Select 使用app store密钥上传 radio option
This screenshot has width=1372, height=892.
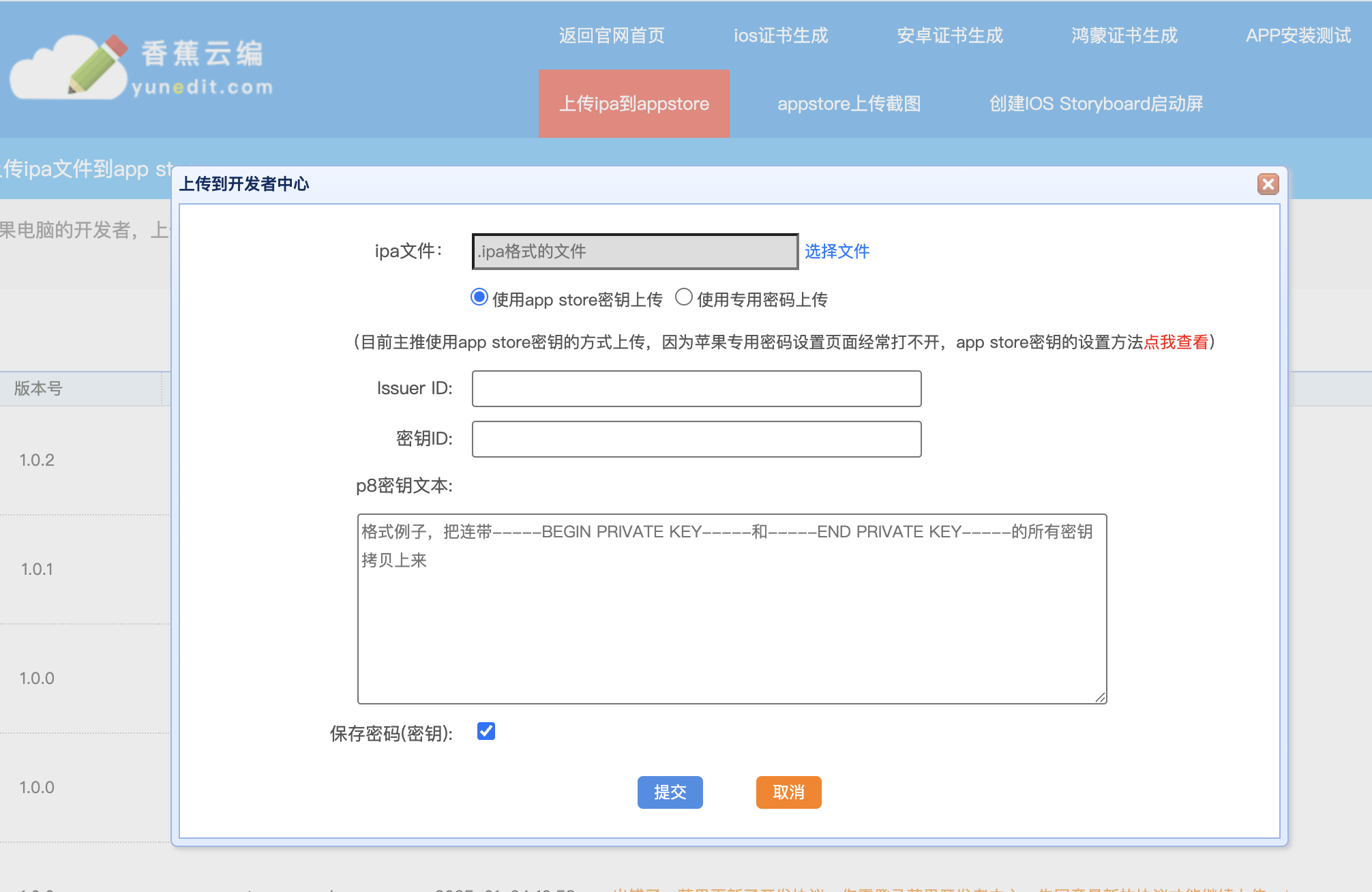[x=479, y=297]
